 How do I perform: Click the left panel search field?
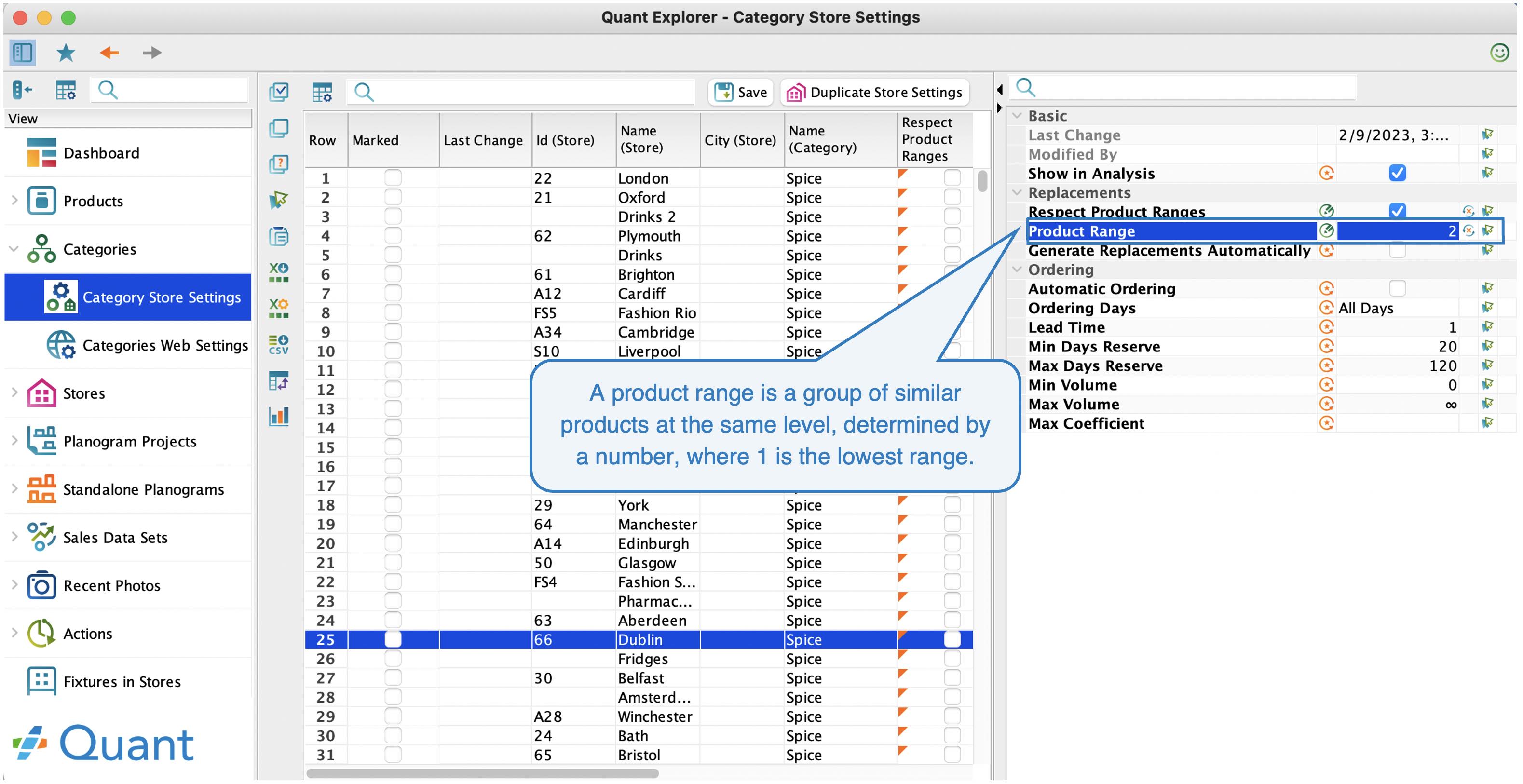click(x=169, y=90)
